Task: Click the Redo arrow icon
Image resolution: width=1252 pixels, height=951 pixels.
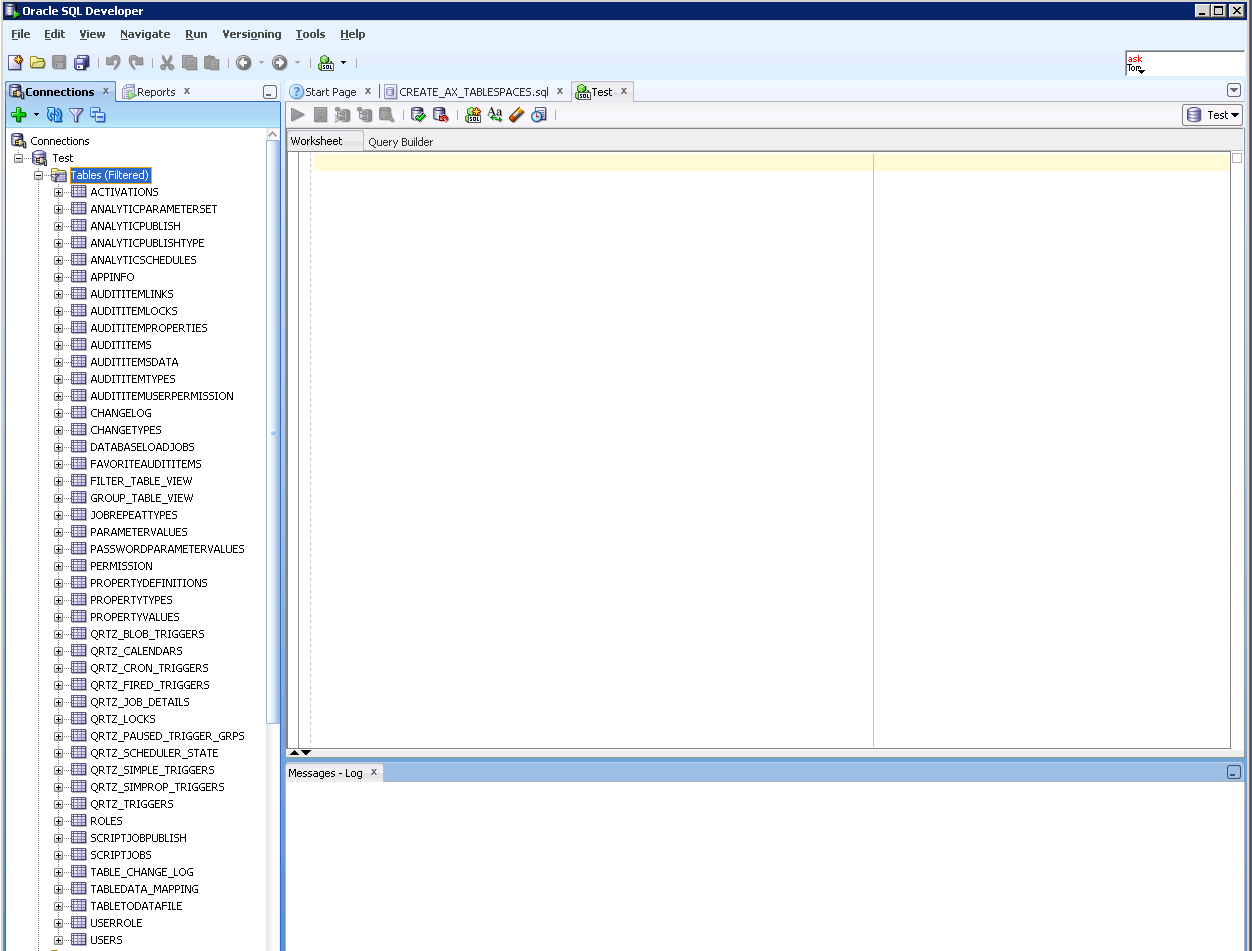Action: [136, 62]
